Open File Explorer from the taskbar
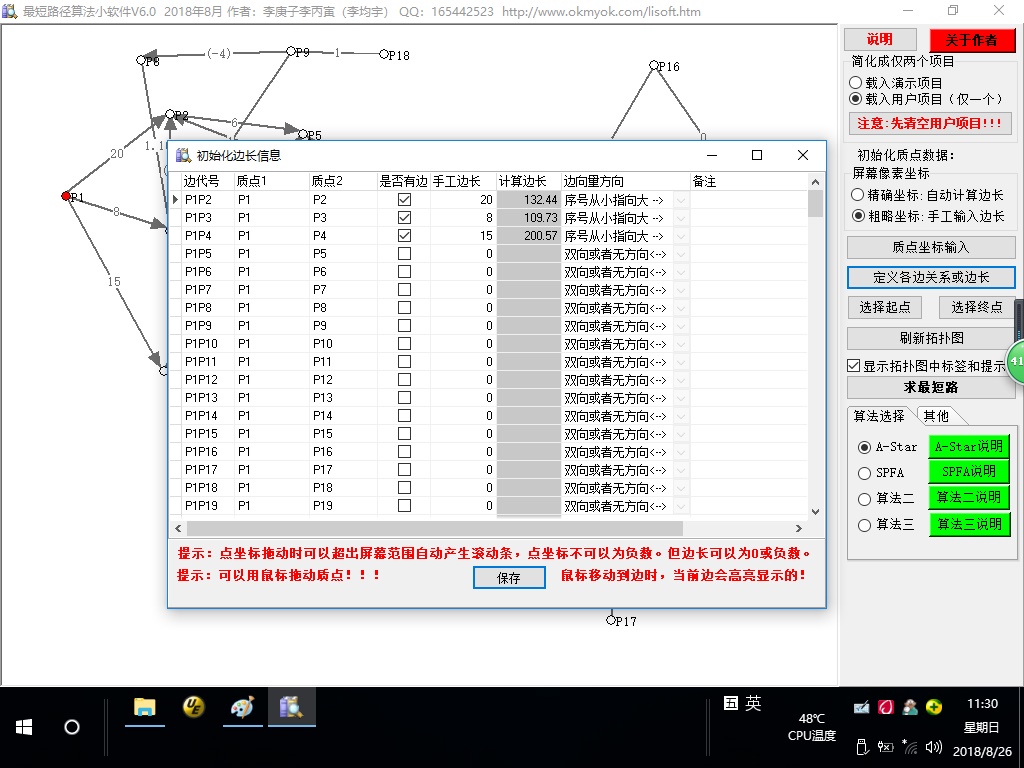Image resolution: width=1024 pixels, height=768 pixels. [145, 707]
